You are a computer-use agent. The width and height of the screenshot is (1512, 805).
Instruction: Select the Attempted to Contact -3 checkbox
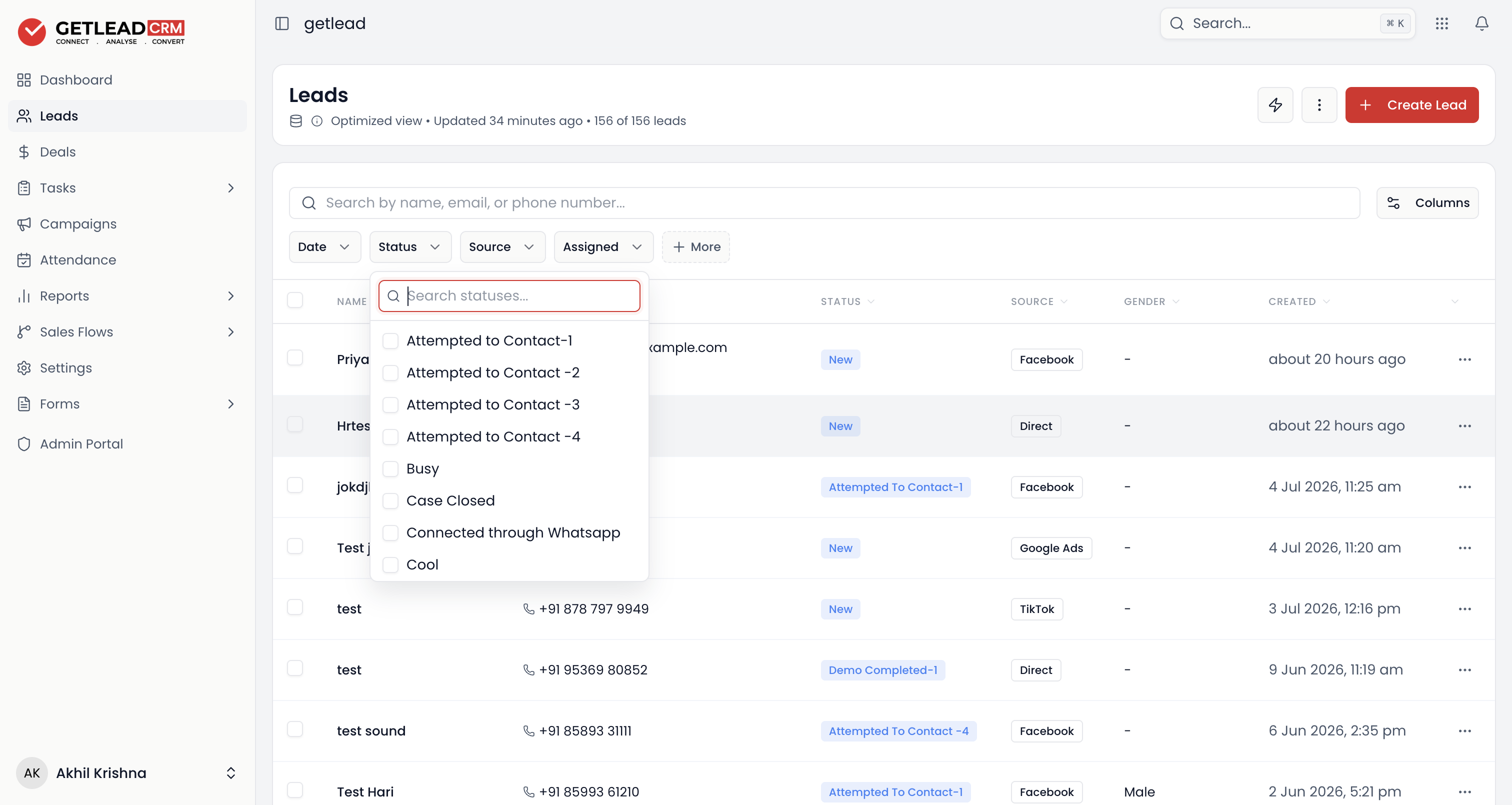tap(390, 404)
